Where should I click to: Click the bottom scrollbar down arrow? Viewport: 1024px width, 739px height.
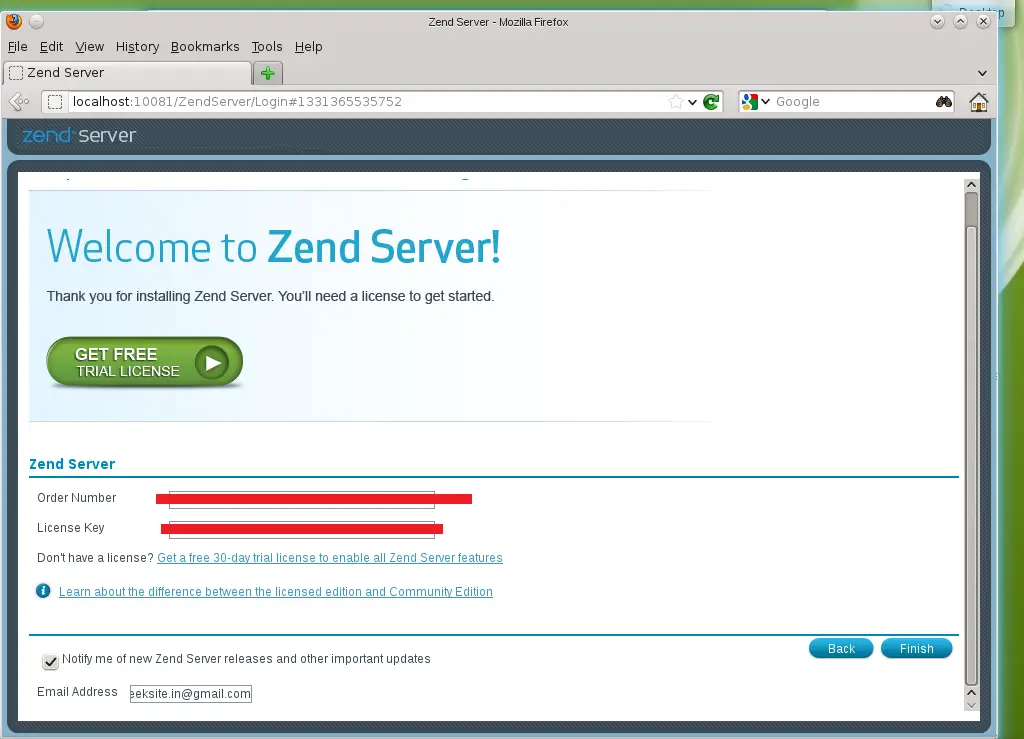971,704
